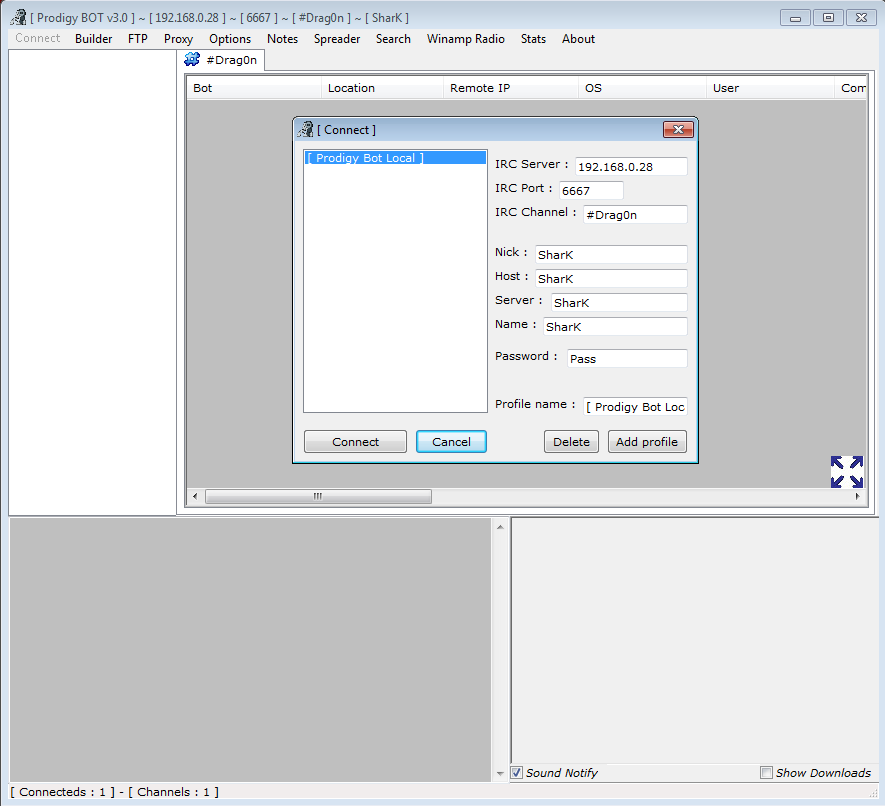
Task: Click the #Drag0n tab puzzle icon
Action: (x=192, y=60)
